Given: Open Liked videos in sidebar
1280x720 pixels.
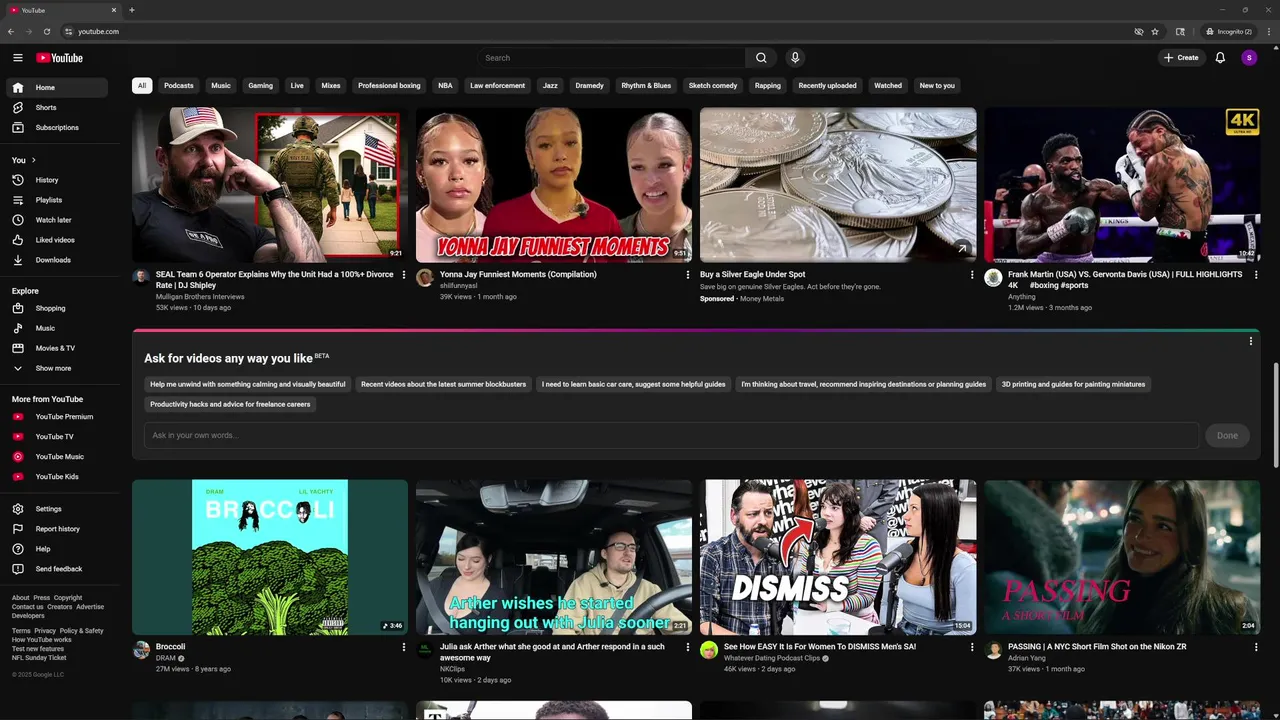Looking at the screenshot, I should pyautogui.click(x=57, y=240).
